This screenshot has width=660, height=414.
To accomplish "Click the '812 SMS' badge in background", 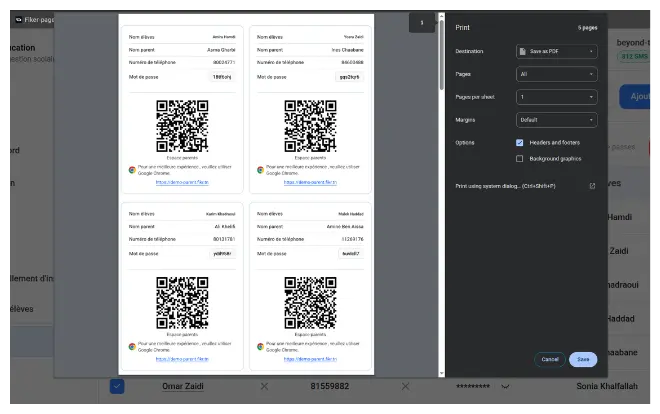I will point(634,56).
